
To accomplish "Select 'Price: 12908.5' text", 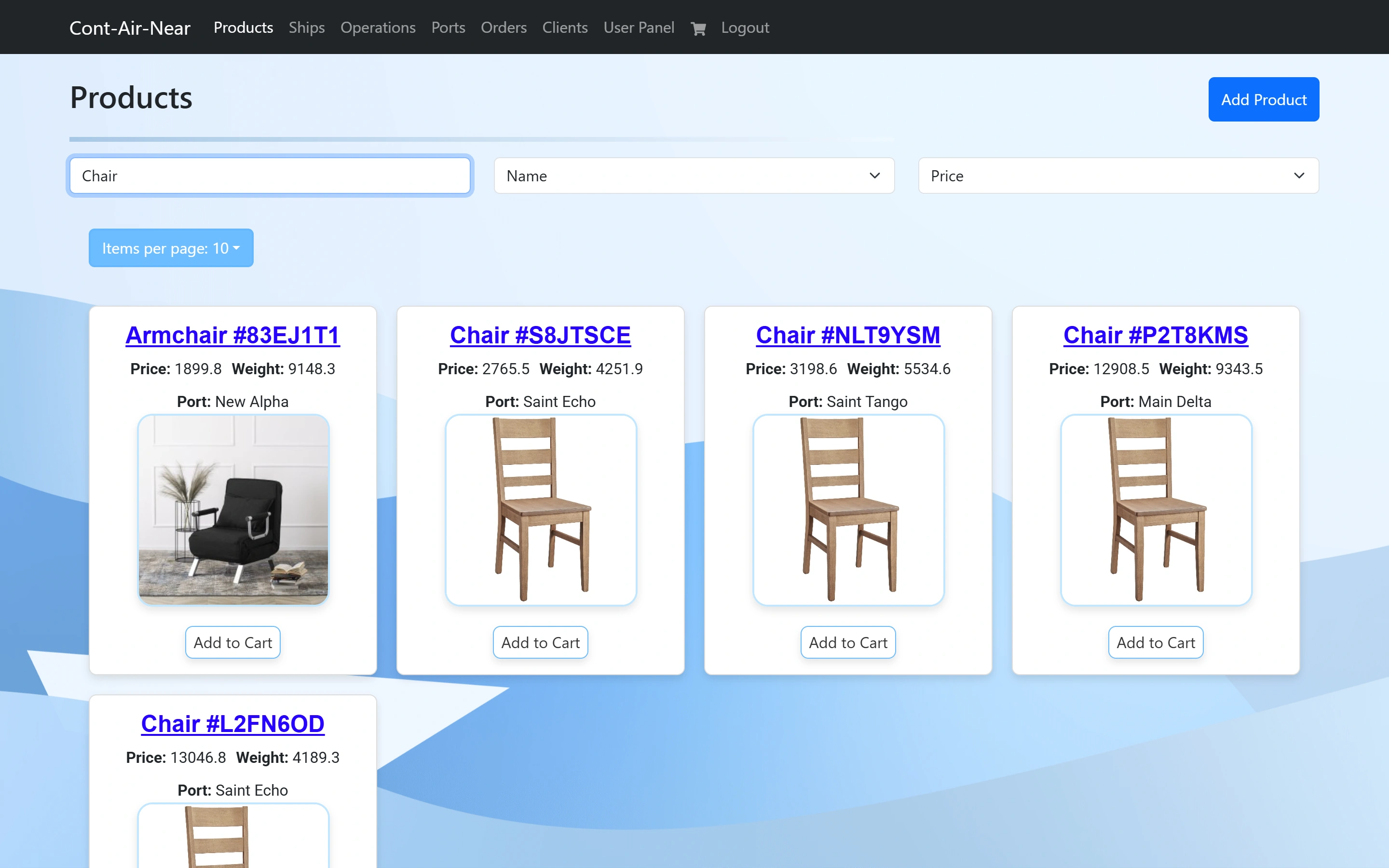I will [1099, 369].
